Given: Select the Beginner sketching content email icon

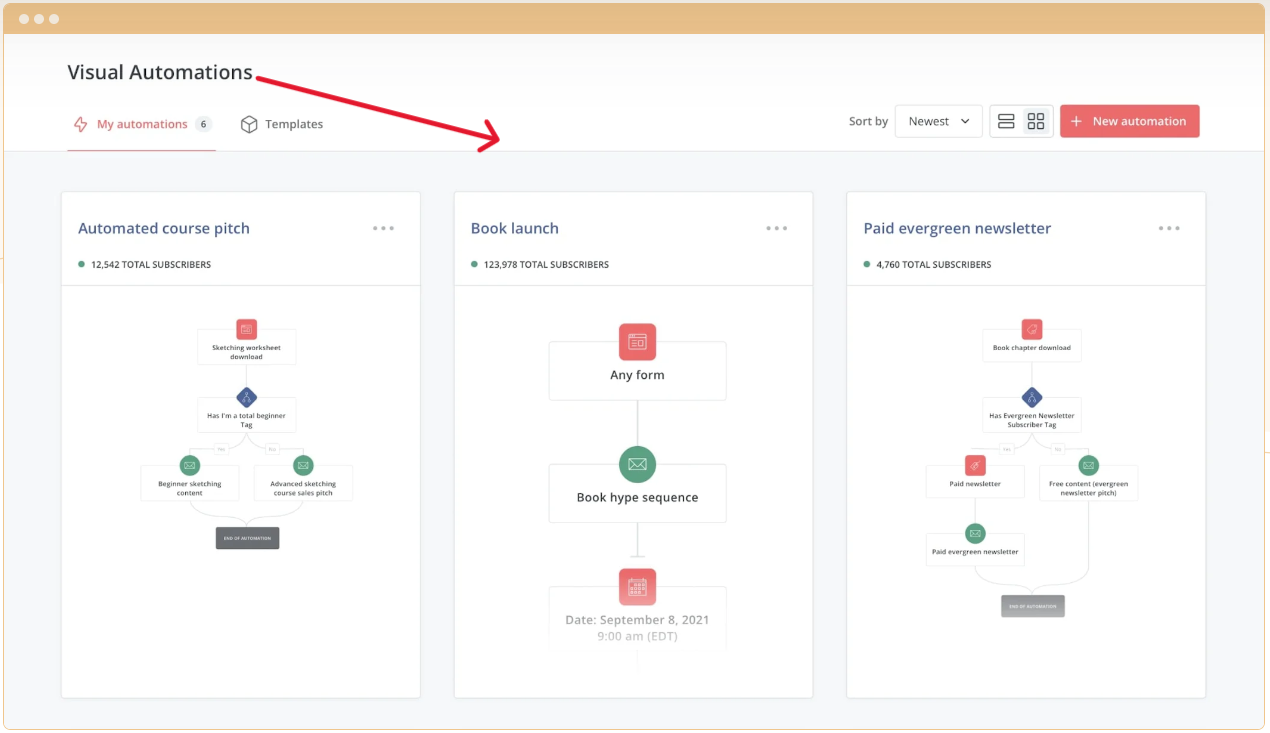Looking at the screenshot, I should click(x=190, y=465).
